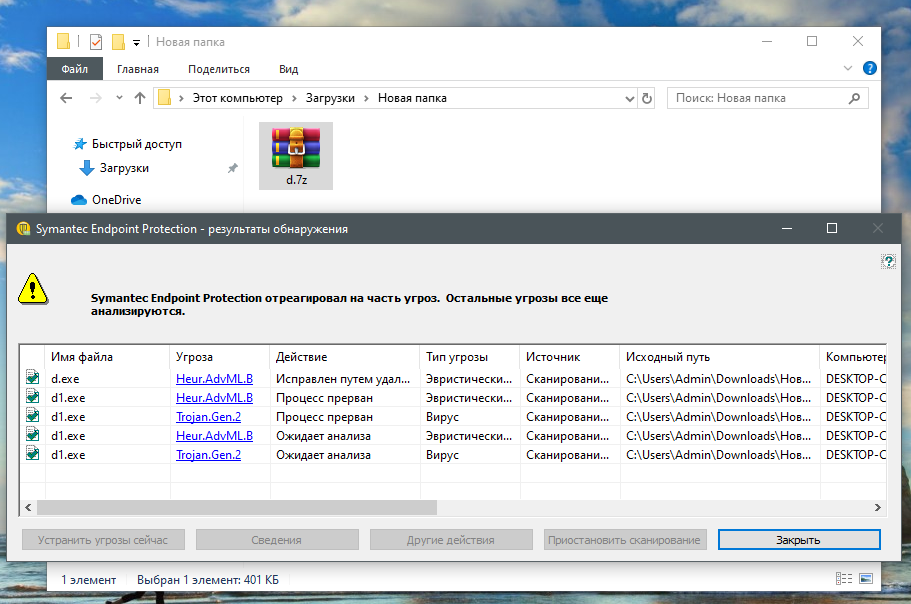The height and width of the screenshot is (604, 911).
Task: Click the yellow warning triangle icon
Action: pos(33,289)
